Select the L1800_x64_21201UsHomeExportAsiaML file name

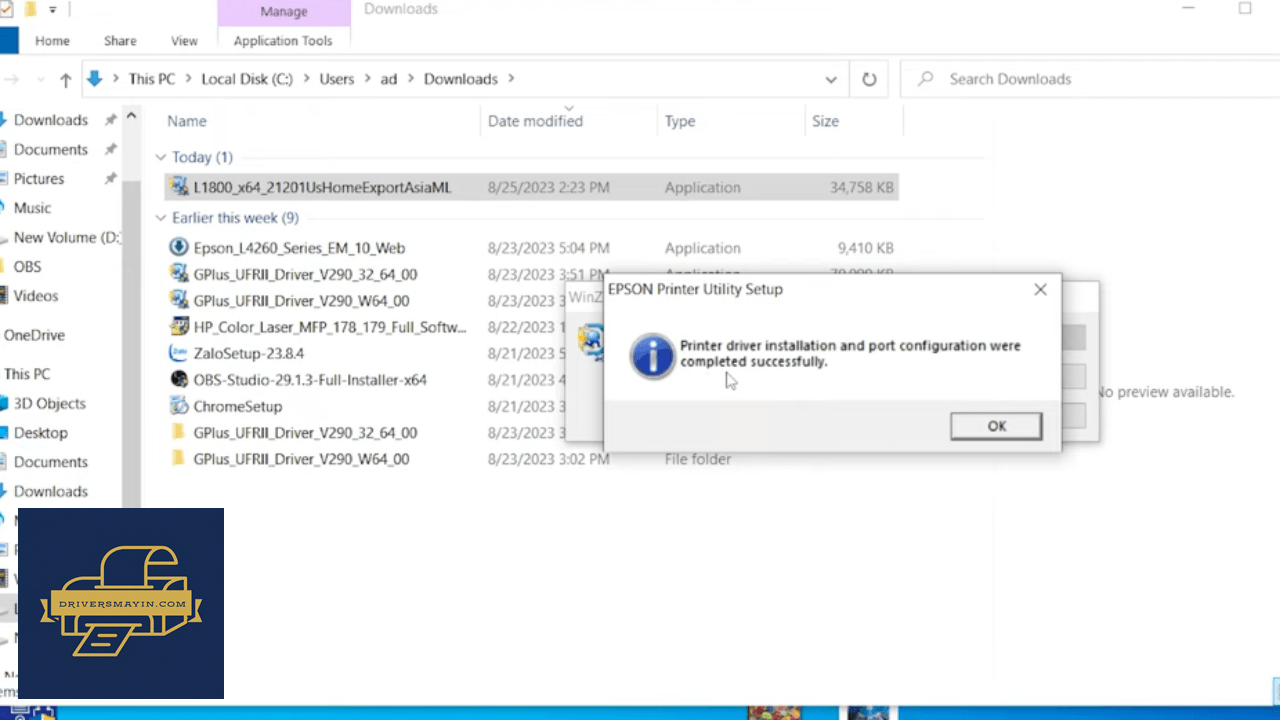322,187
